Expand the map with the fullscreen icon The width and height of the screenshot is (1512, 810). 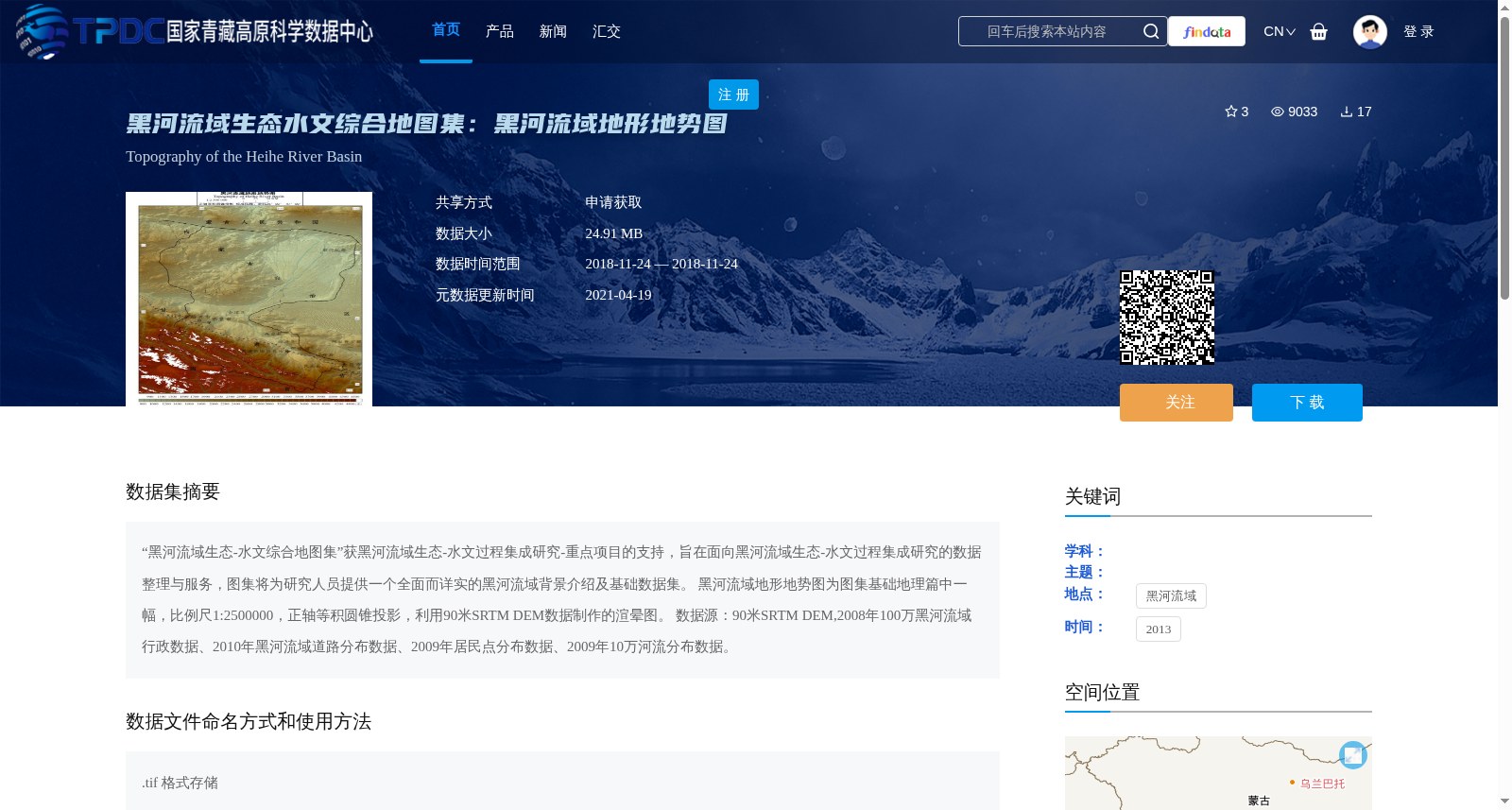1353,755
